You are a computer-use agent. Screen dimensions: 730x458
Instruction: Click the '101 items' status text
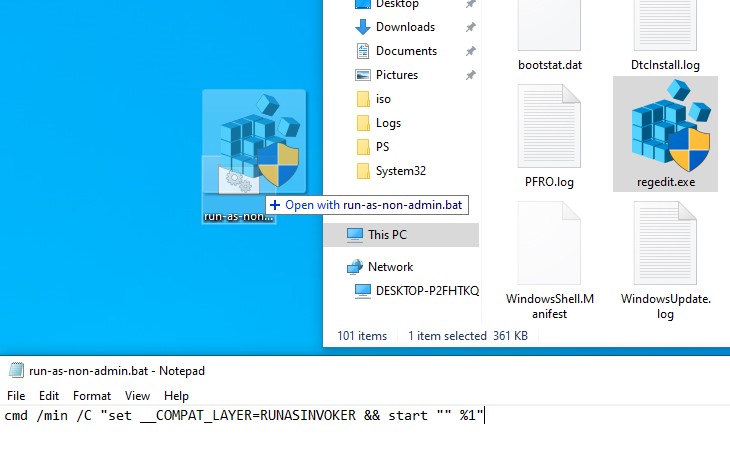click(x=362, y=336)
